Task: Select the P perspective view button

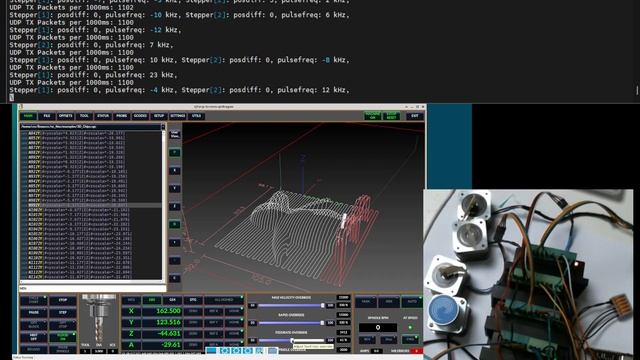Action: coord(175,153)
